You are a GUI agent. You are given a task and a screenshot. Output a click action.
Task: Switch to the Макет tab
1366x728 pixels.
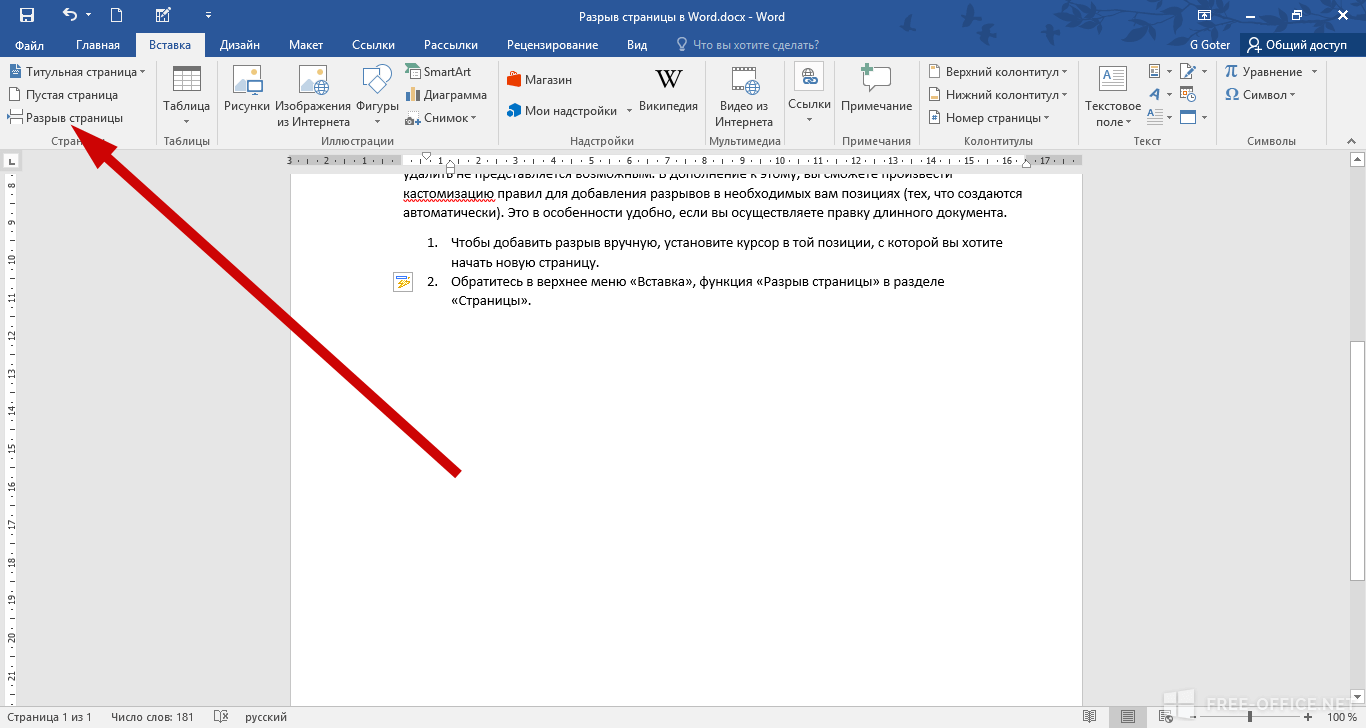coord(306,45)
